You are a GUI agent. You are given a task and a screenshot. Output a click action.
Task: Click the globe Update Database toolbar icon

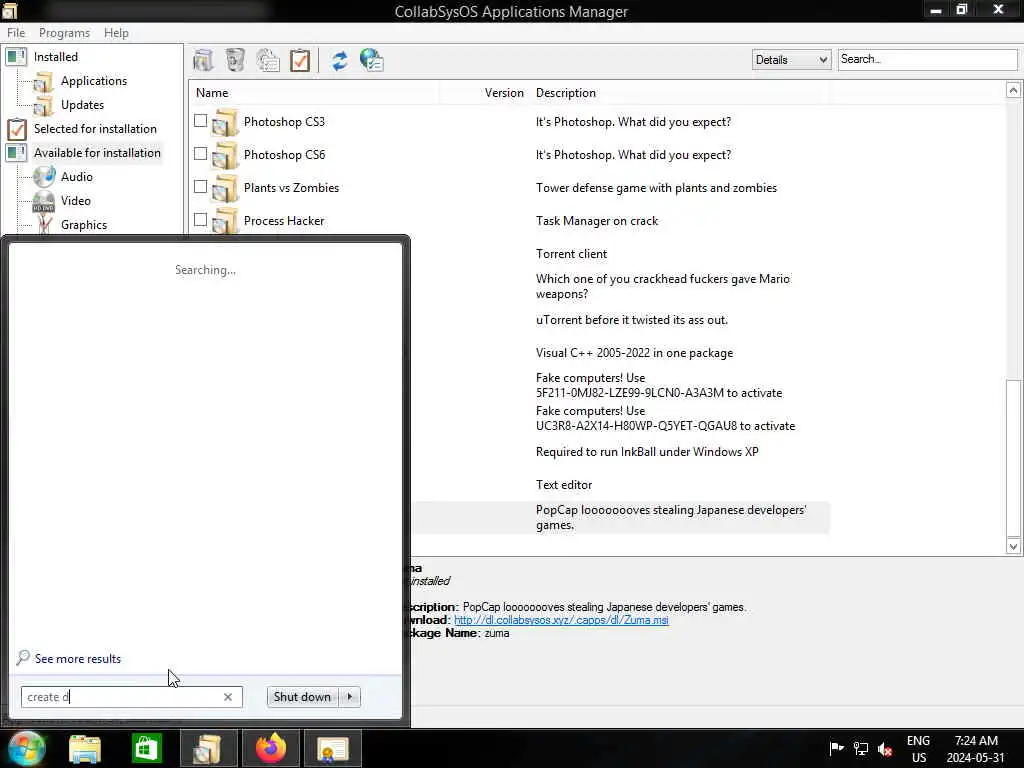click(372, 60)
